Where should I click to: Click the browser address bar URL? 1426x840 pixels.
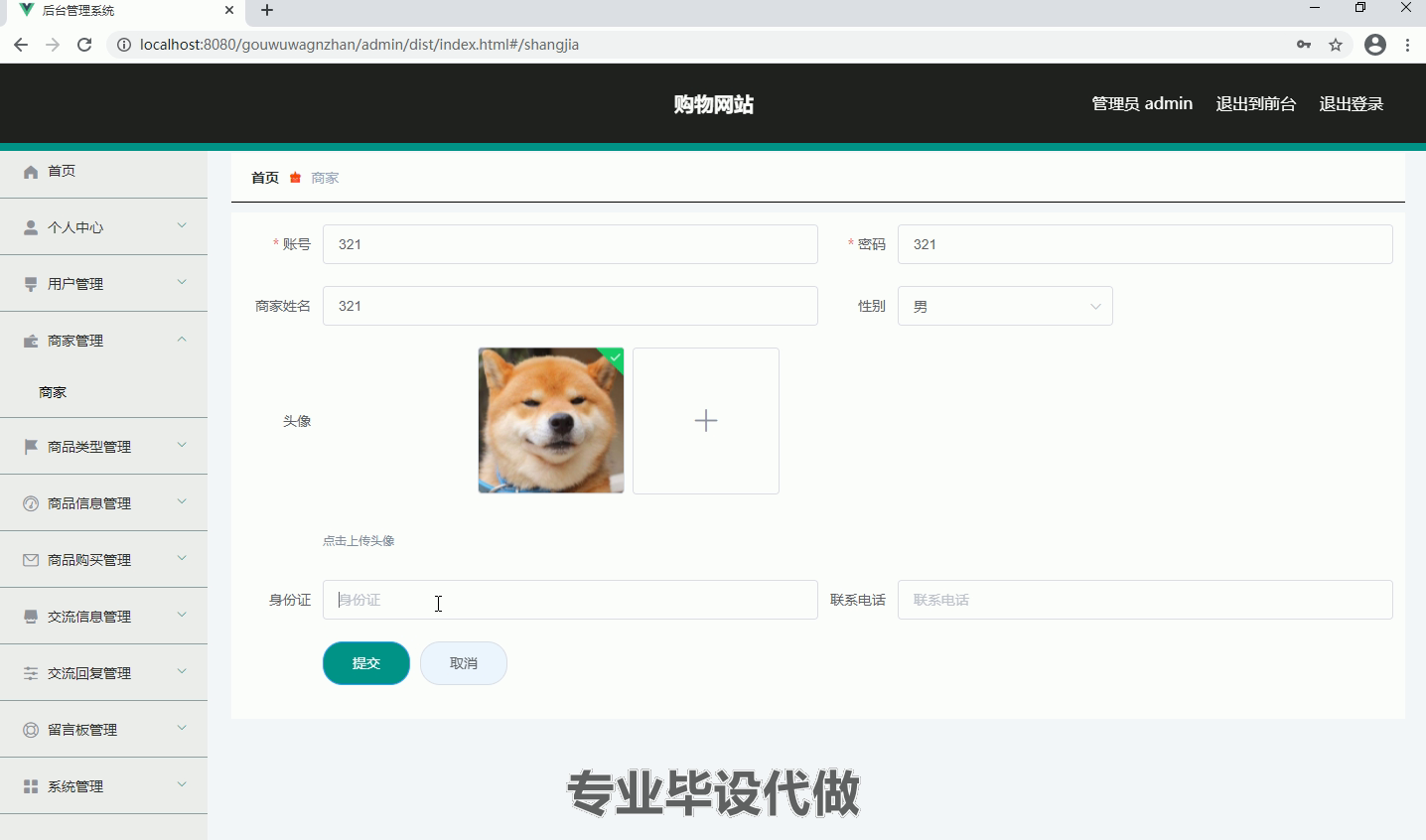pos(359,45)
